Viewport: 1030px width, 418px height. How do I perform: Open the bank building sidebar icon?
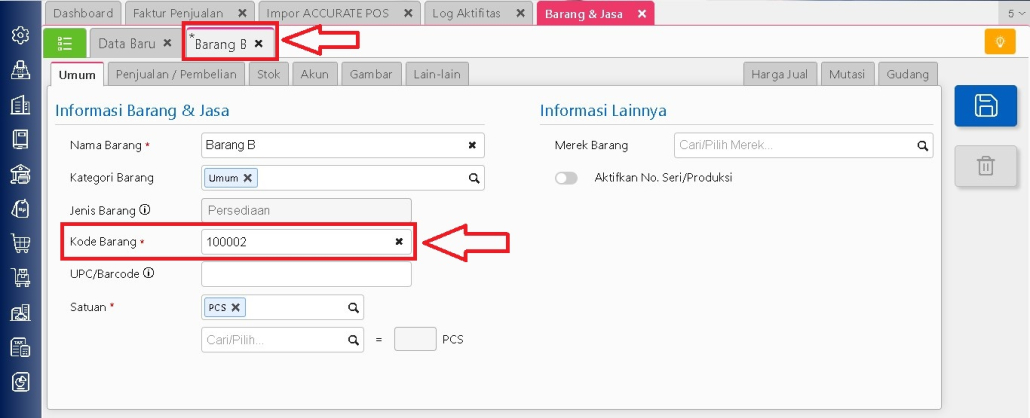click(x=19, y=174)
